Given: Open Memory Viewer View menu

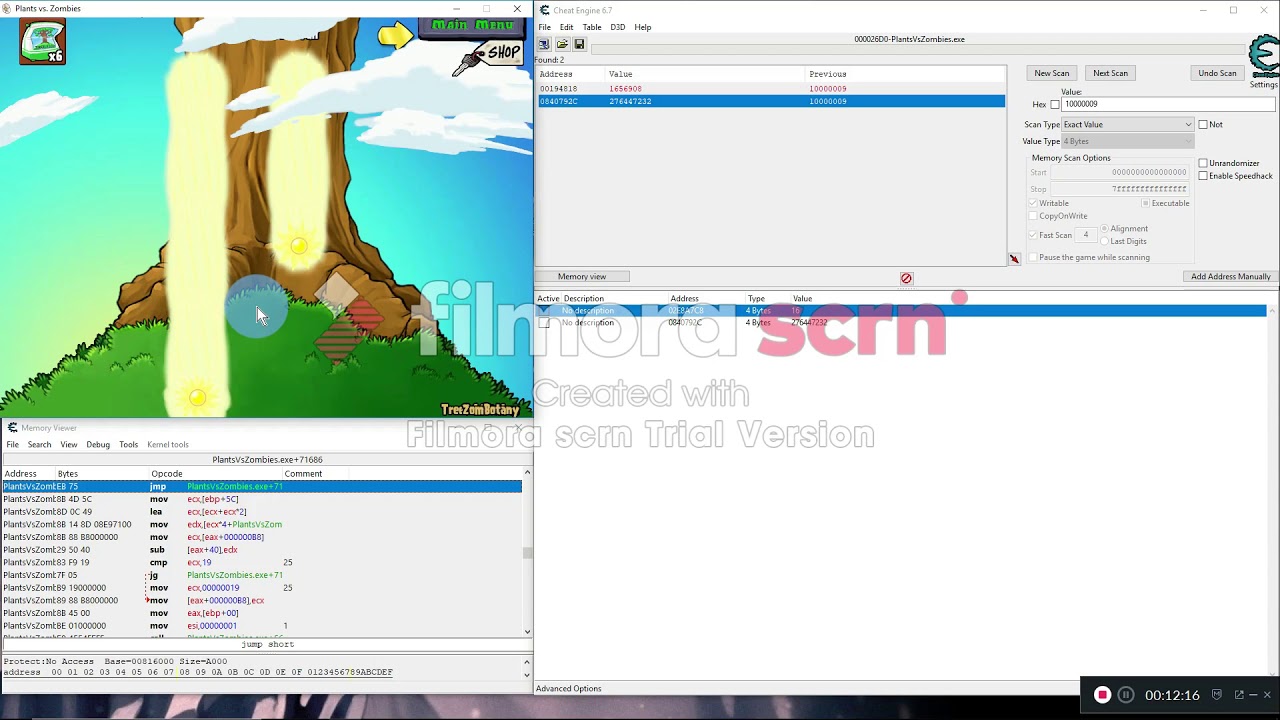Looking at the screenshot, I should coord(68,444).
